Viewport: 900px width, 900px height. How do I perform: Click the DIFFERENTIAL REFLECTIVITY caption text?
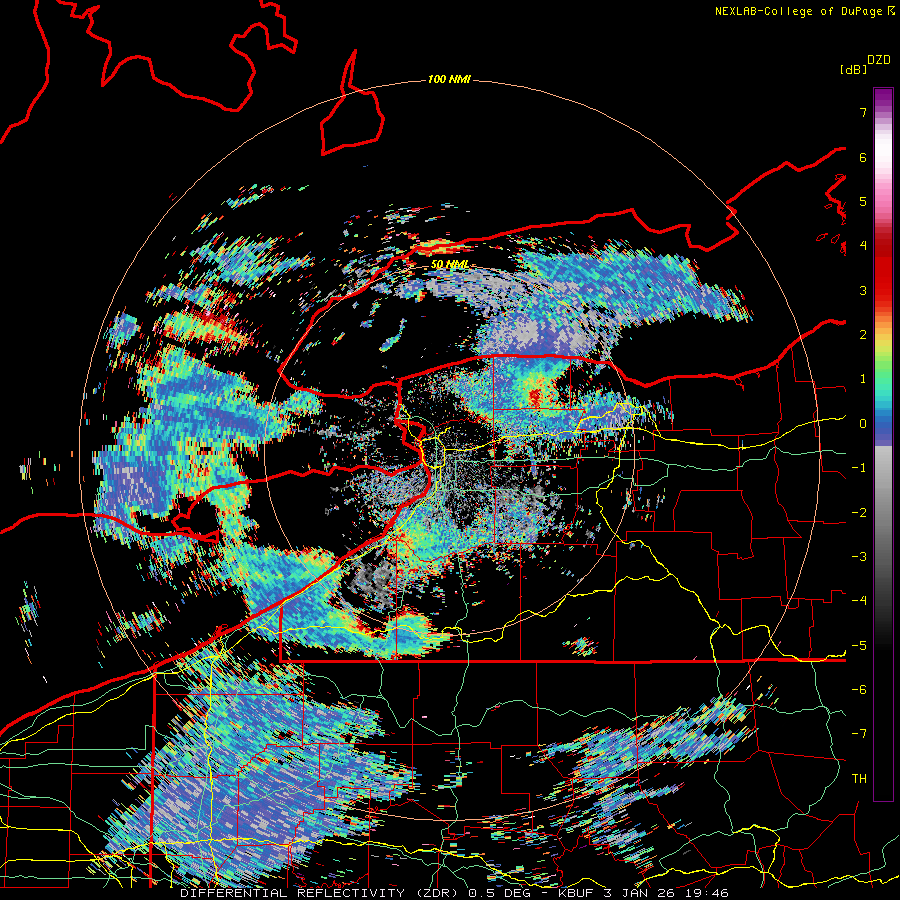tap(293, 893)
